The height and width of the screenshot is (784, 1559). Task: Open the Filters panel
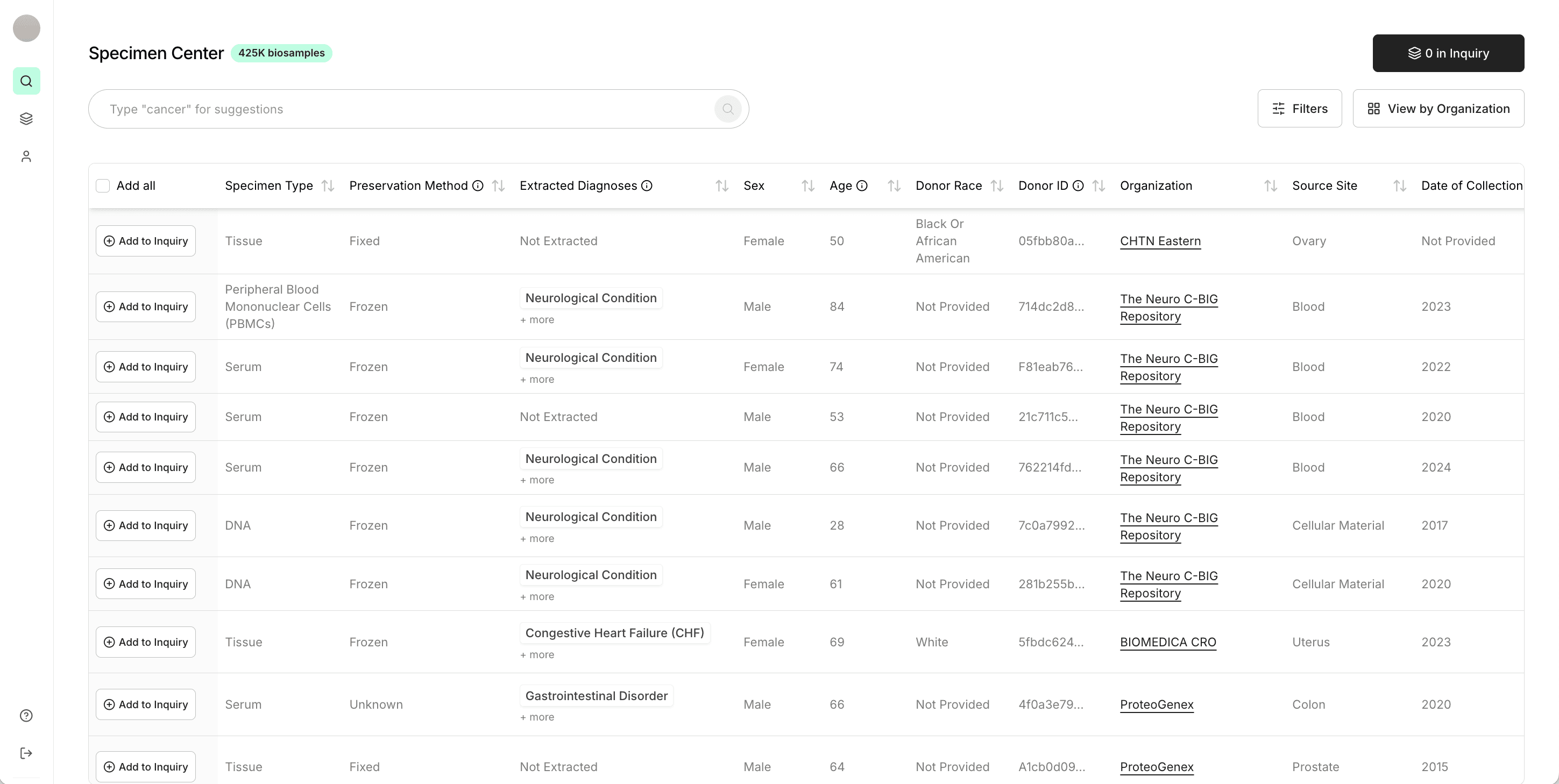pyautogui.click(x=1299, y=109)
